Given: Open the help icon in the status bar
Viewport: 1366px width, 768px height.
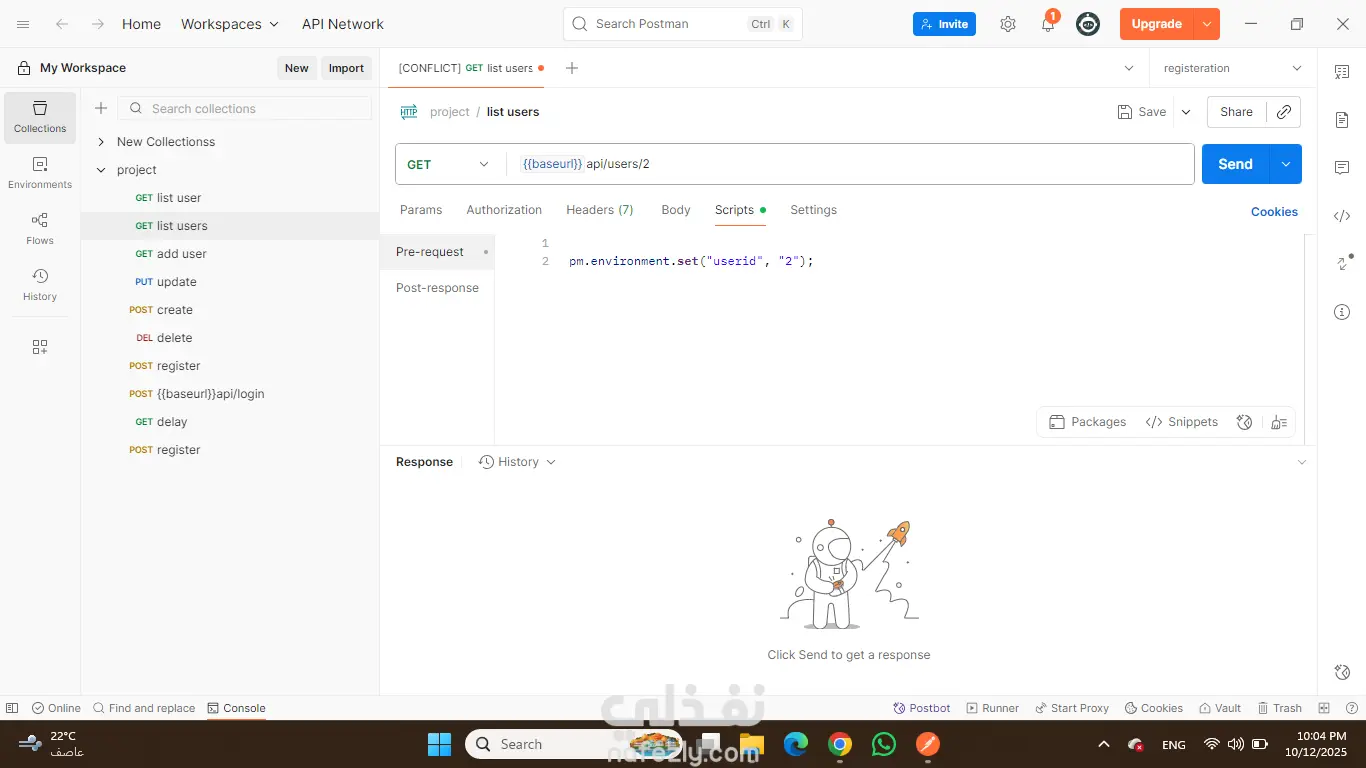Looking at the screenshot, I should (x=1351, y=708).
